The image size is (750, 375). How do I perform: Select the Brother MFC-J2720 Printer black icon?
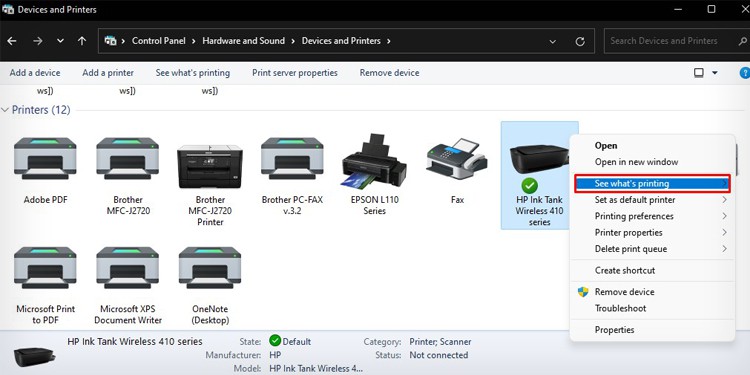tap(210, 166)
